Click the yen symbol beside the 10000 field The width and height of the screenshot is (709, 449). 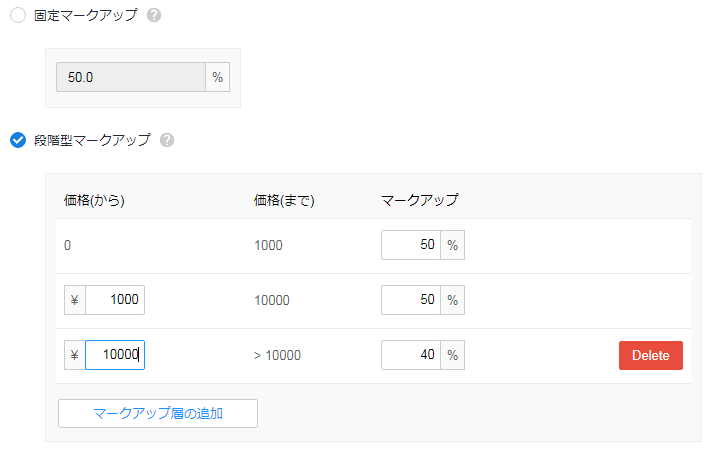[75, 355]
